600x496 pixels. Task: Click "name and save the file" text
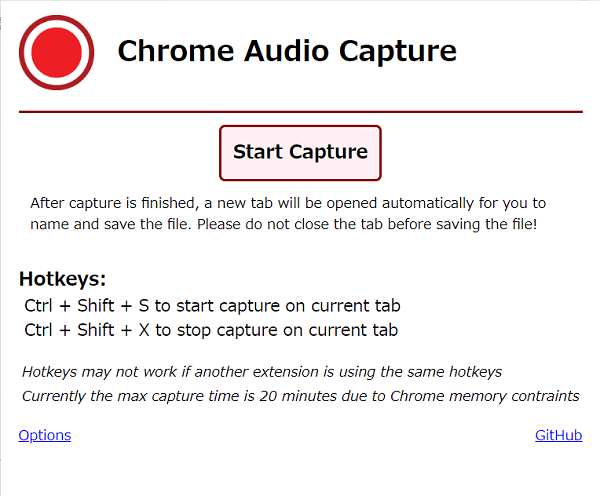click(110, 224)
